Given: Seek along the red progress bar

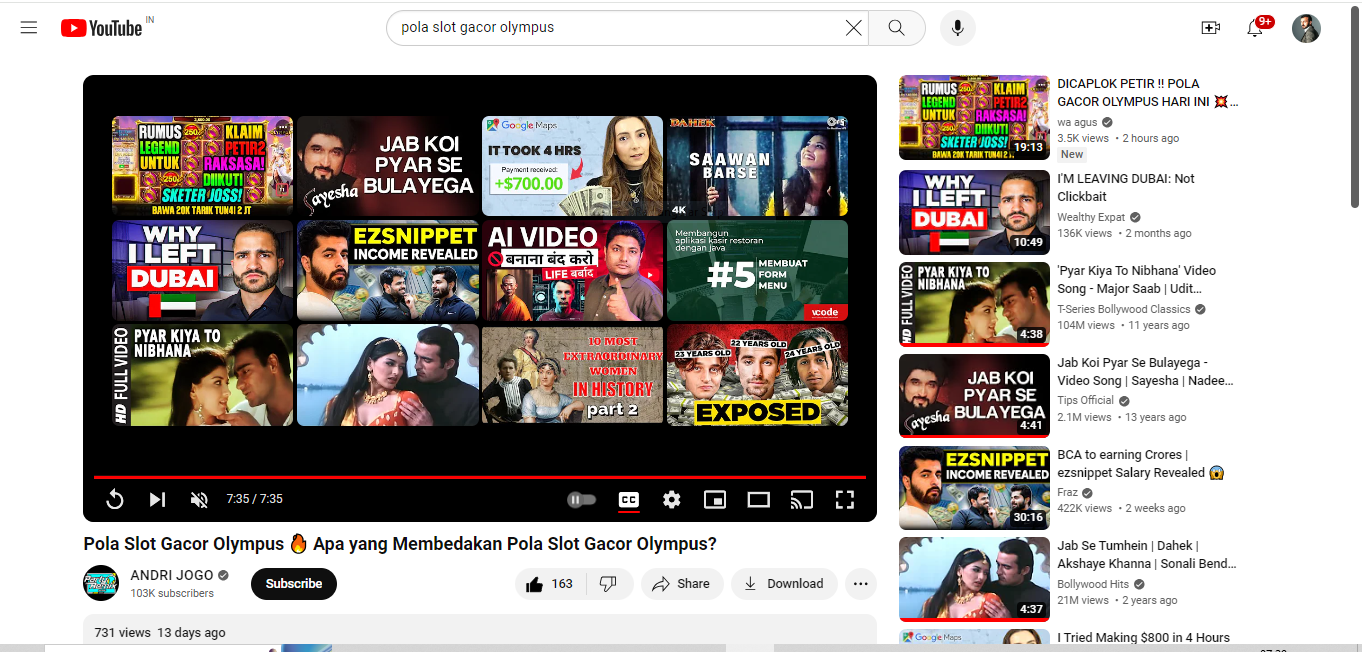Looking at the screenshot, I should pos(480,478).
